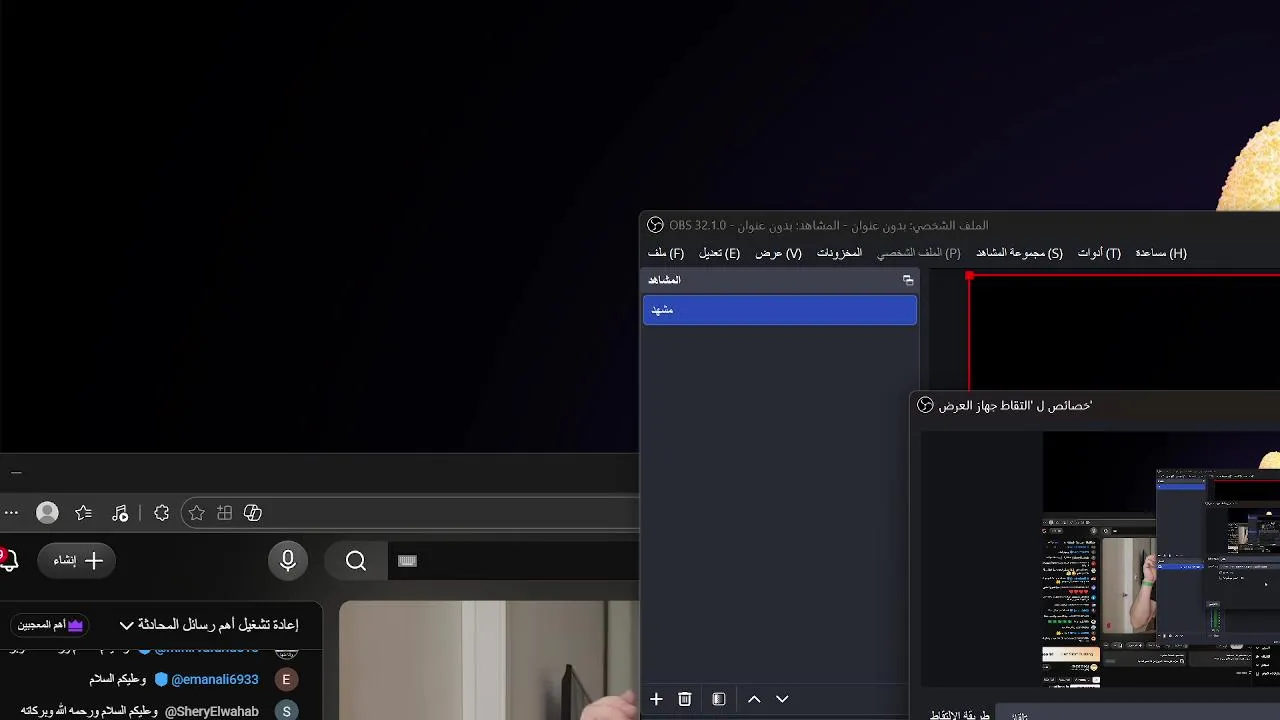The height and width of the screenshot is (720, 1280).
Task: Open Copilot icon in address bar
Action: pyautogui.click(x=253, y=513)
